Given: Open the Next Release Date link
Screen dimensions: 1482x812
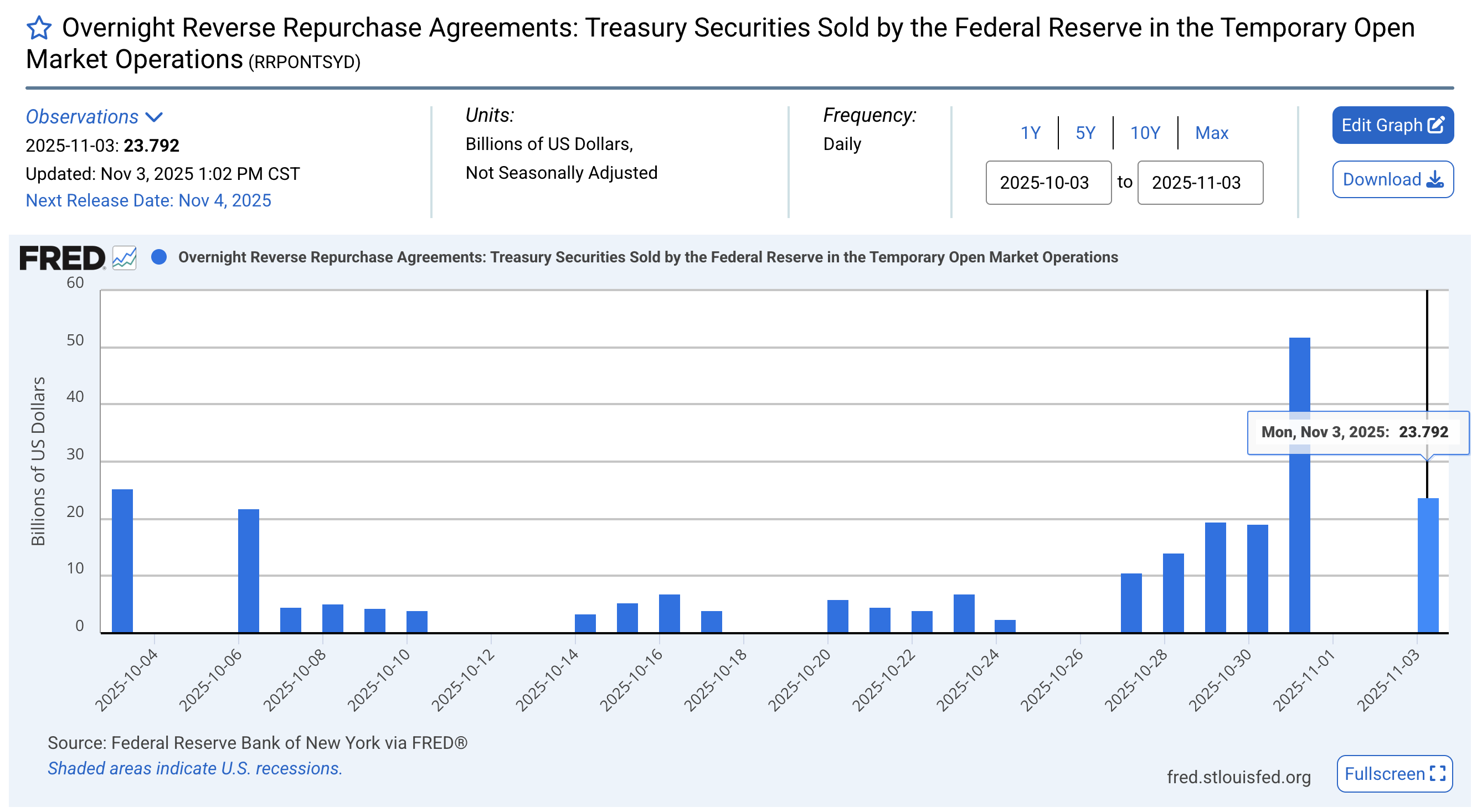Looking at the screenshot, I should tap(148, 201).
